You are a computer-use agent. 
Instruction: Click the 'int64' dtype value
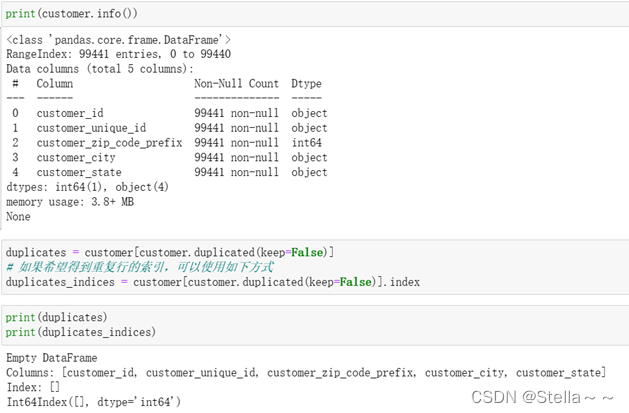pyautogui.click(x=306, y=143)
